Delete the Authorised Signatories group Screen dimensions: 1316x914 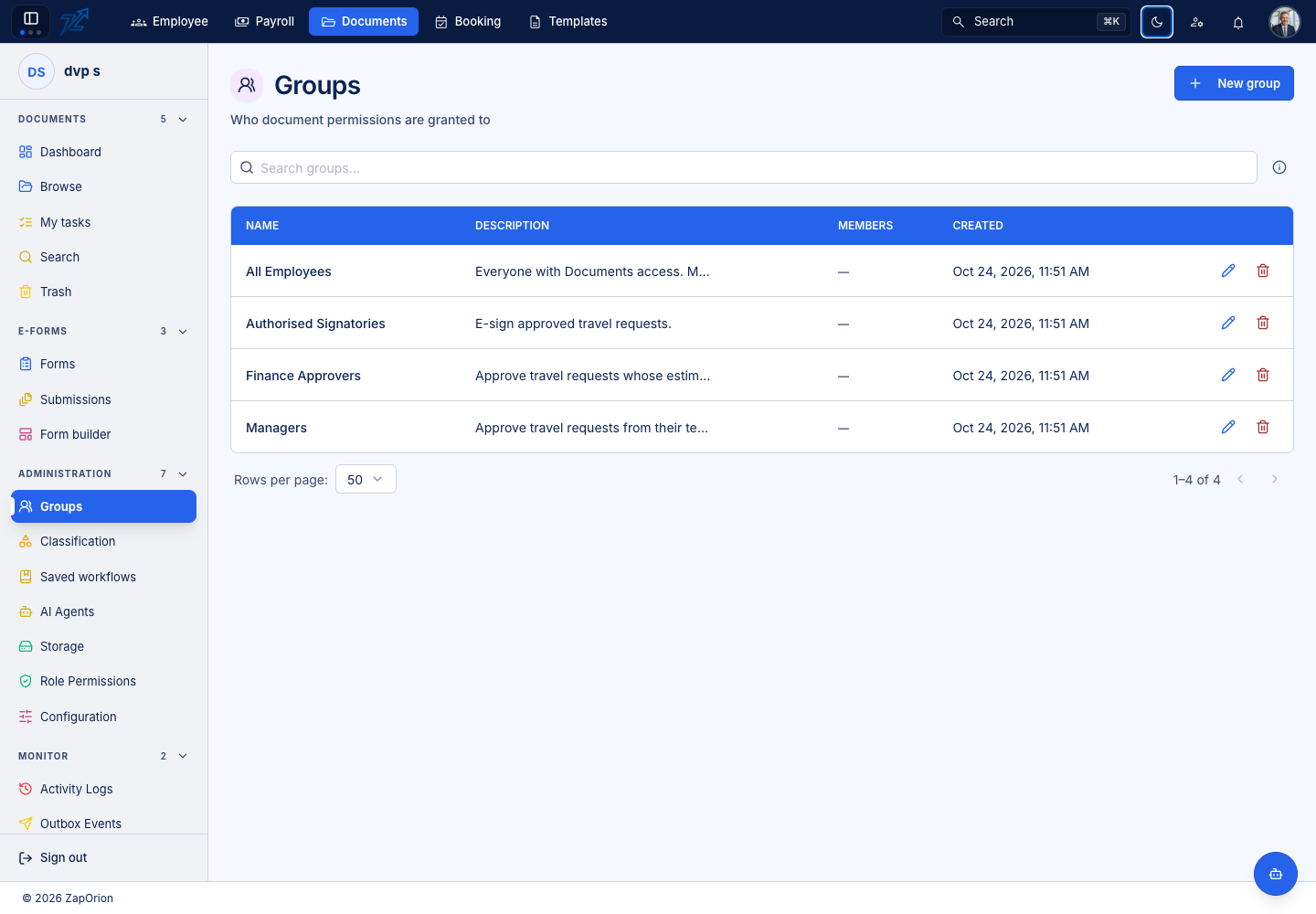(1263, 323)
